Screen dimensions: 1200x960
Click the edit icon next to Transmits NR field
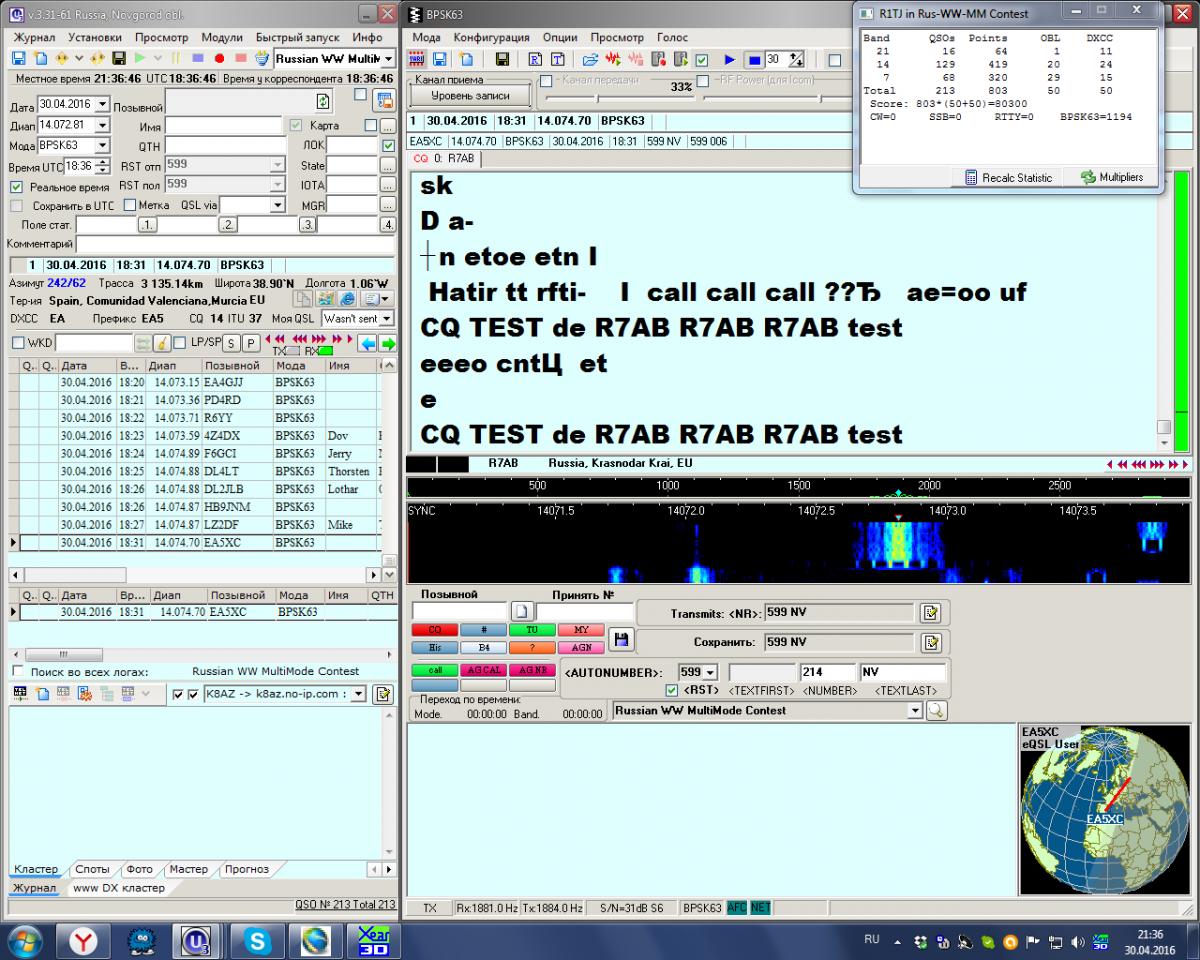pos(930,613)
